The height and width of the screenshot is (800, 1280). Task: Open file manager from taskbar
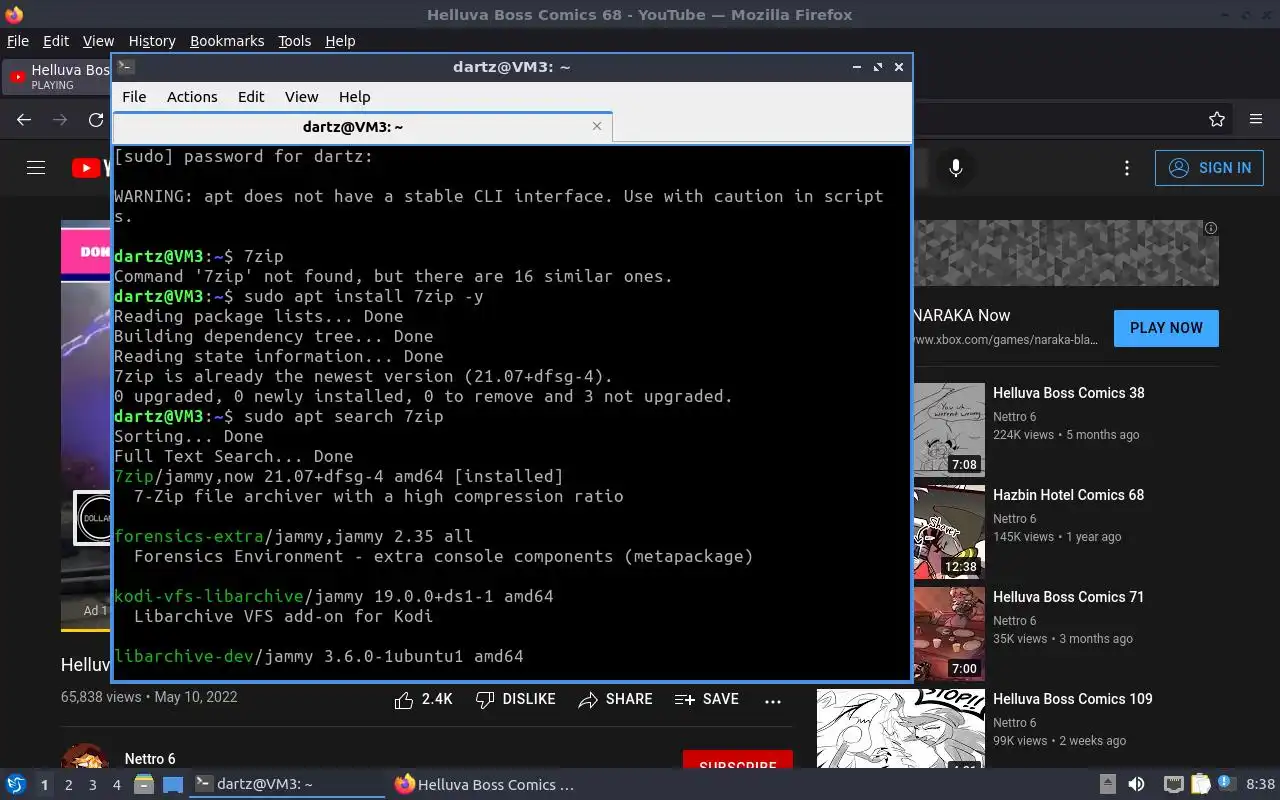pyautogui.click(x=144, y=785)
